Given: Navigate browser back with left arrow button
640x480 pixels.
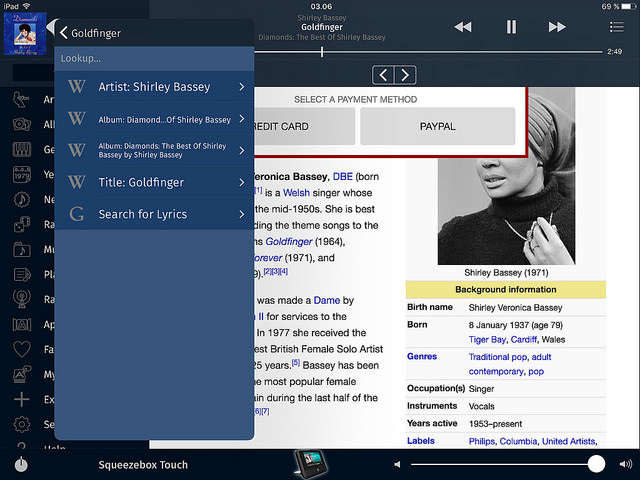Looking at the screenshot, I should [x=383, y=75].
